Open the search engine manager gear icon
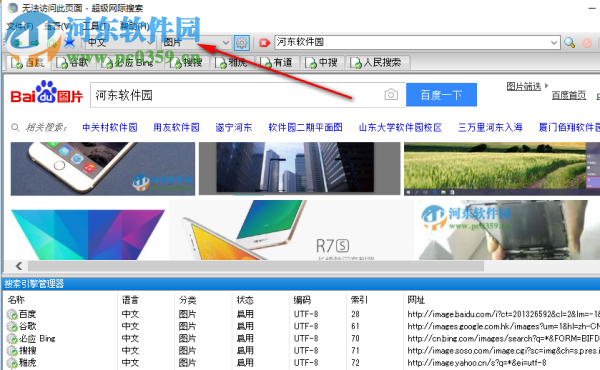Viewport: 600px width, 370px height. click(x=241, y=42)
